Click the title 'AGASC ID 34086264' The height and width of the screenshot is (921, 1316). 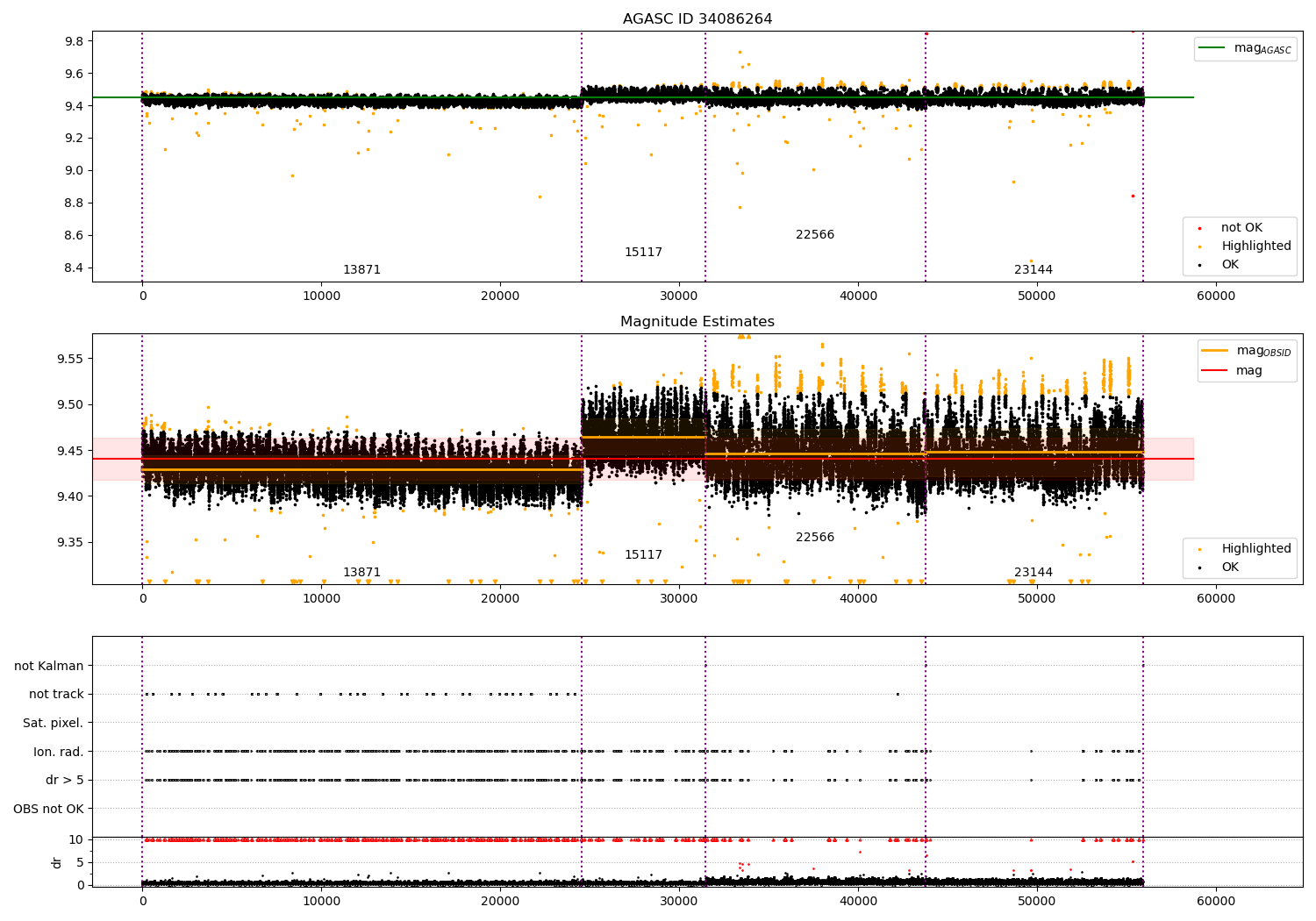point(697,19)
